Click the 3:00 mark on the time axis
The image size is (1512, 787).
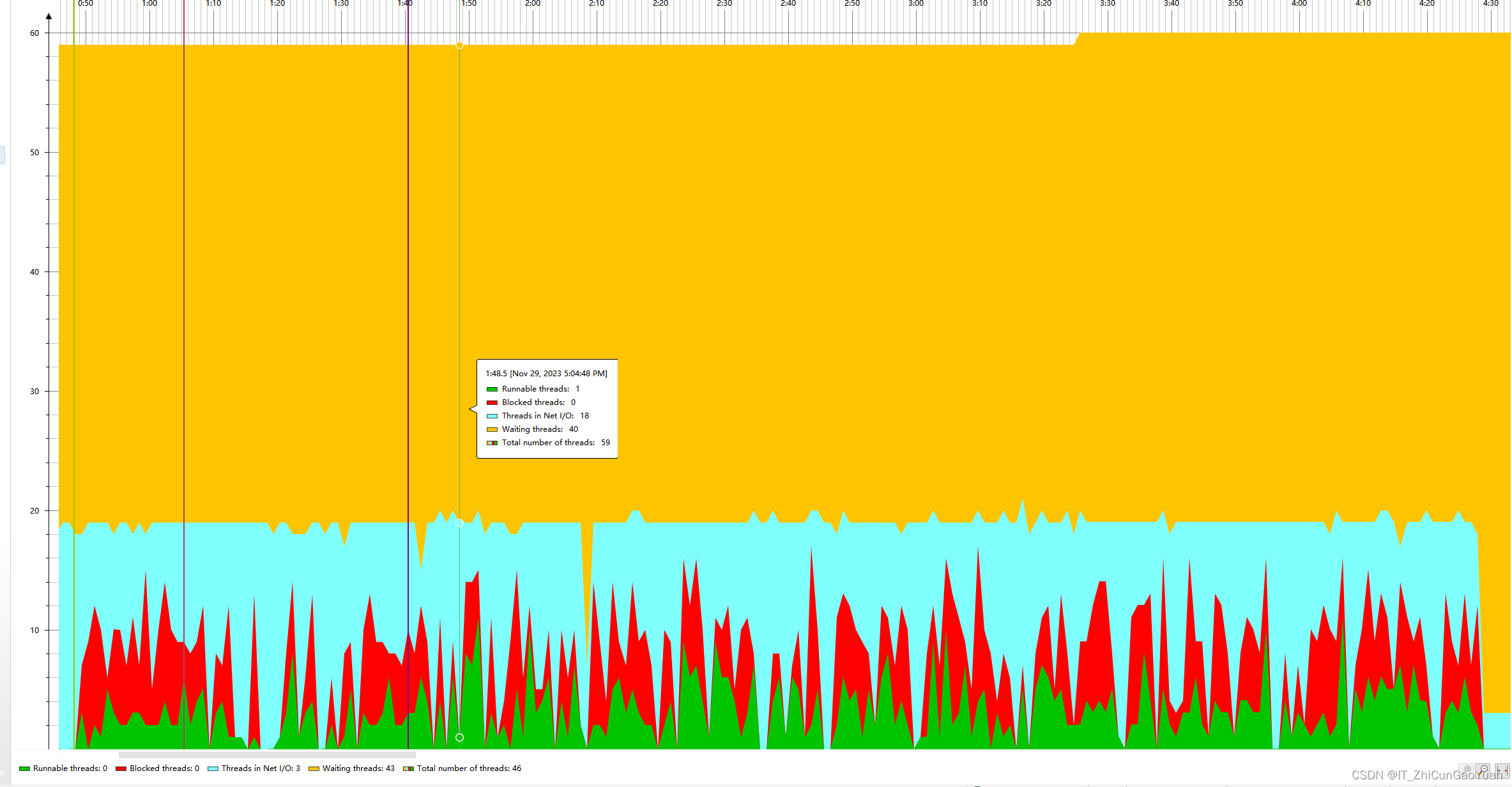(916, 4)
